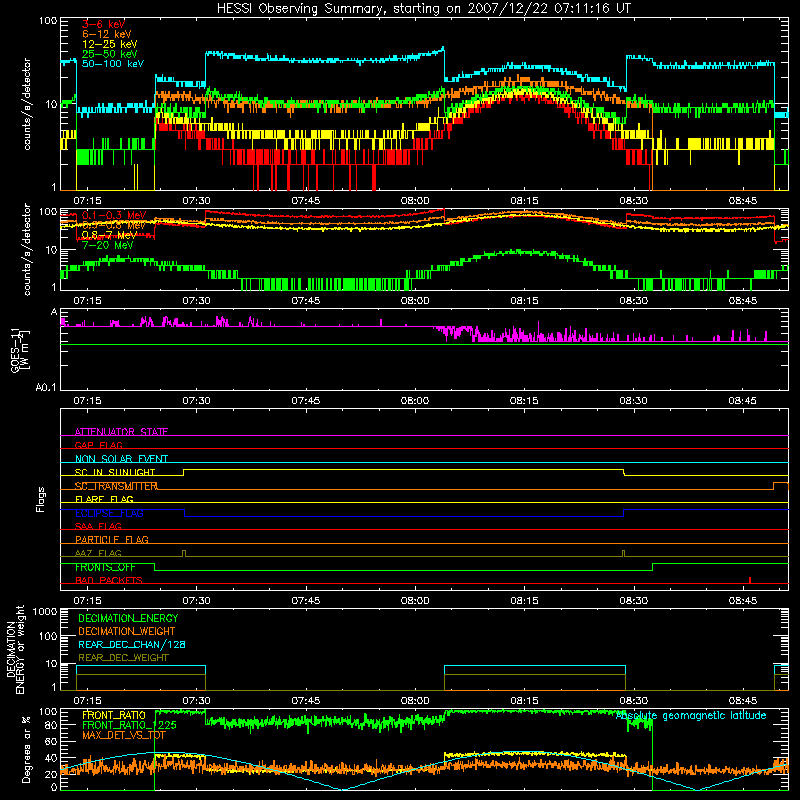Select the 25-50 keV legend label

pyautogui.click(x=109, y=54)
